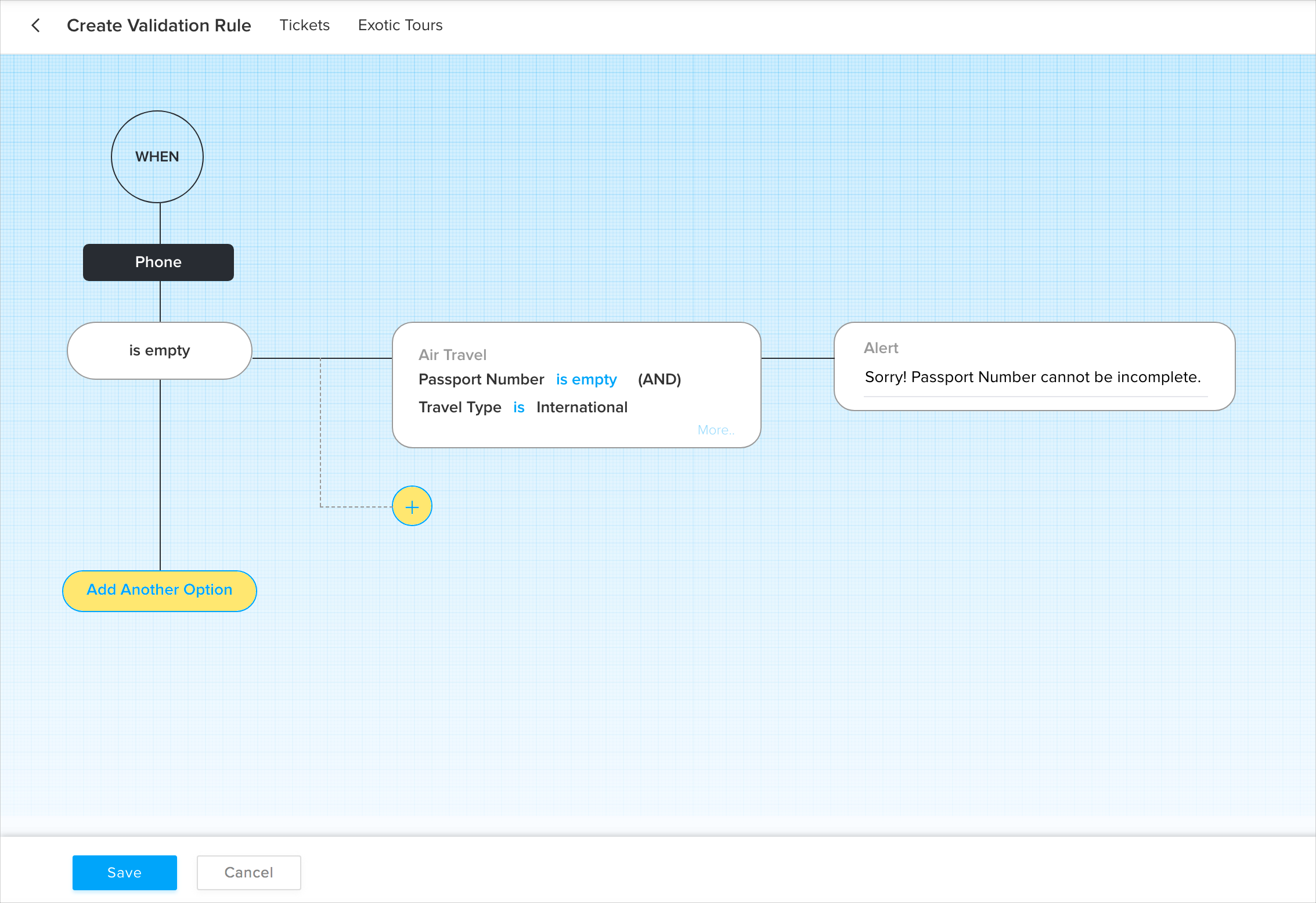This screenshot has width=1316, height=903.
Task: Save the validation rule
Action: 124,872
